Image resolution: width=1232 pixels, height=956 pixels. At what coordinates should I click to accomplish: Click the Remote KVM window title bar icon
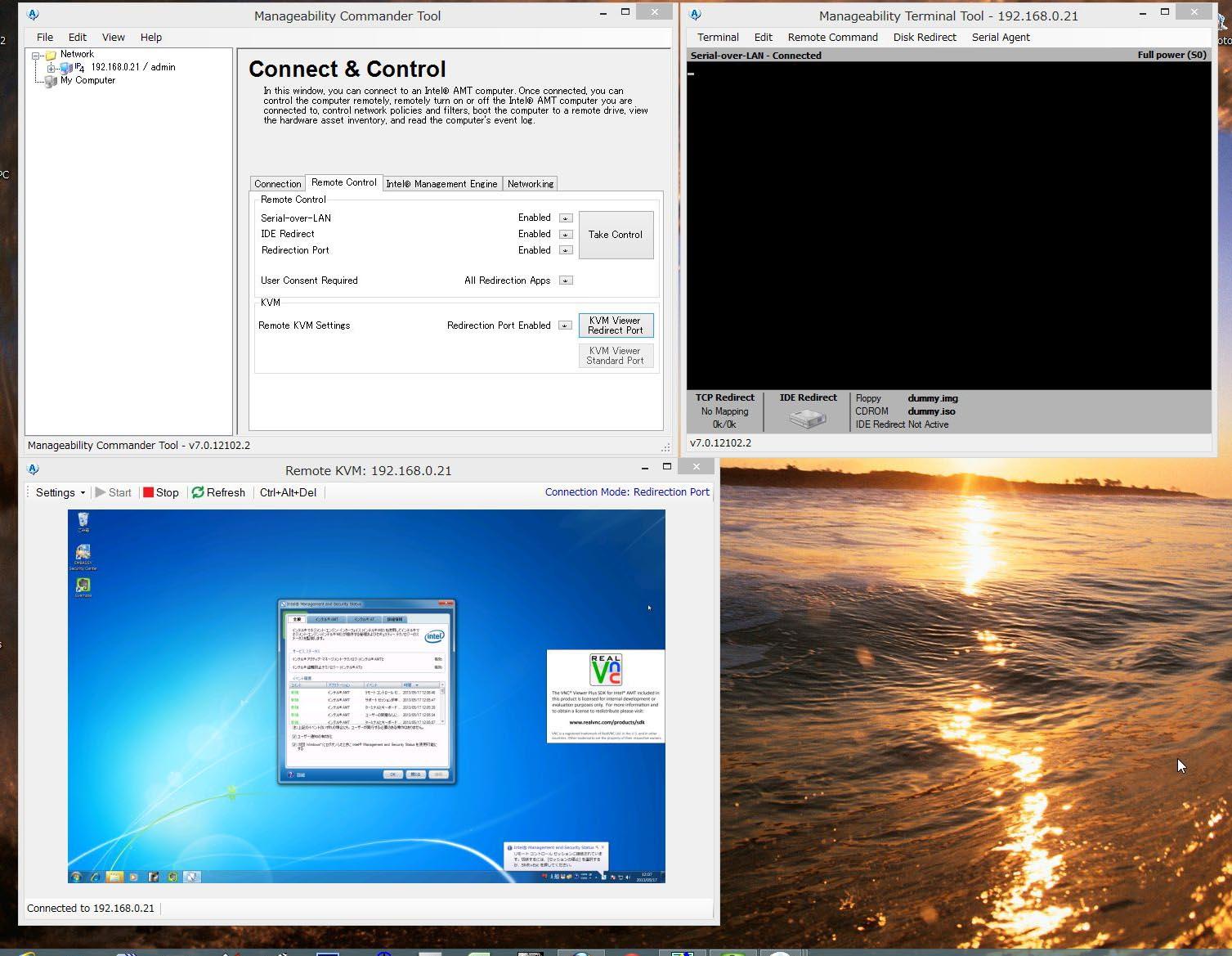pyautogui.click(x=34, y=469)
